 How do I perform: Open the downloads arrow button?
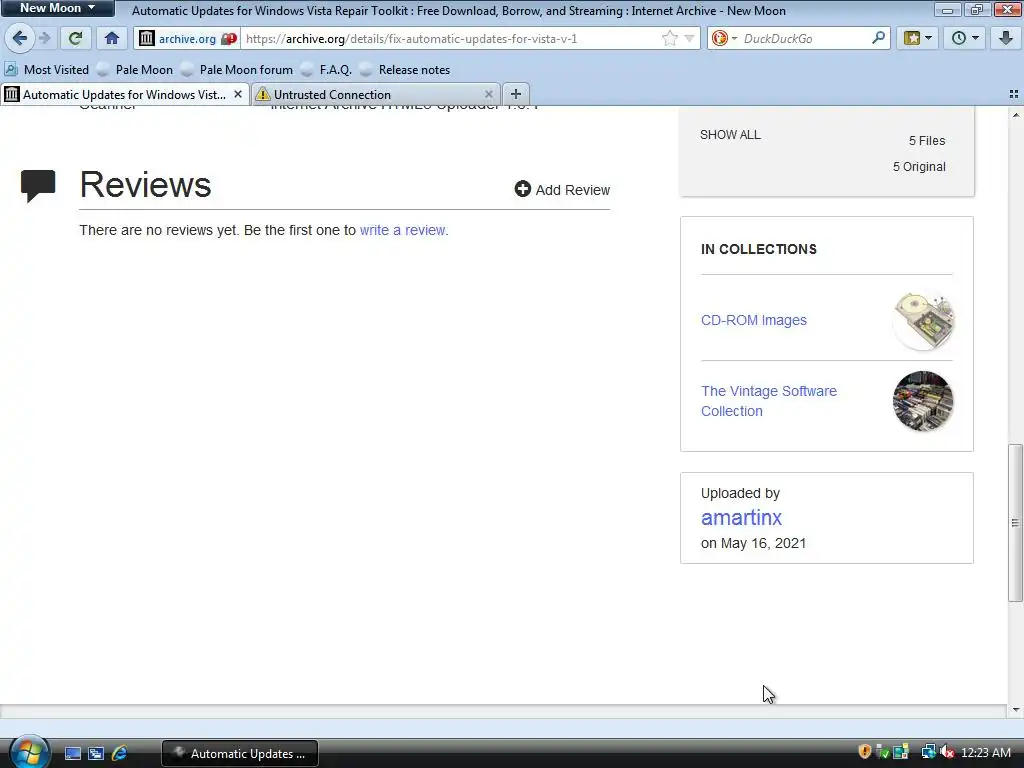click(x=1006, y=39)
